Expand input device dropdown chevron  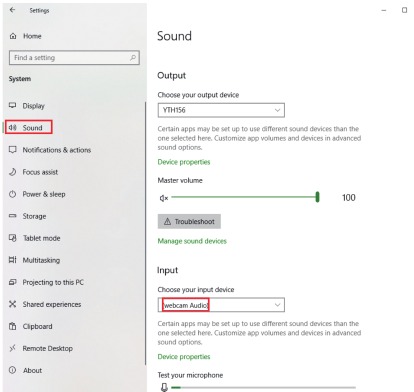coord(277,305)
